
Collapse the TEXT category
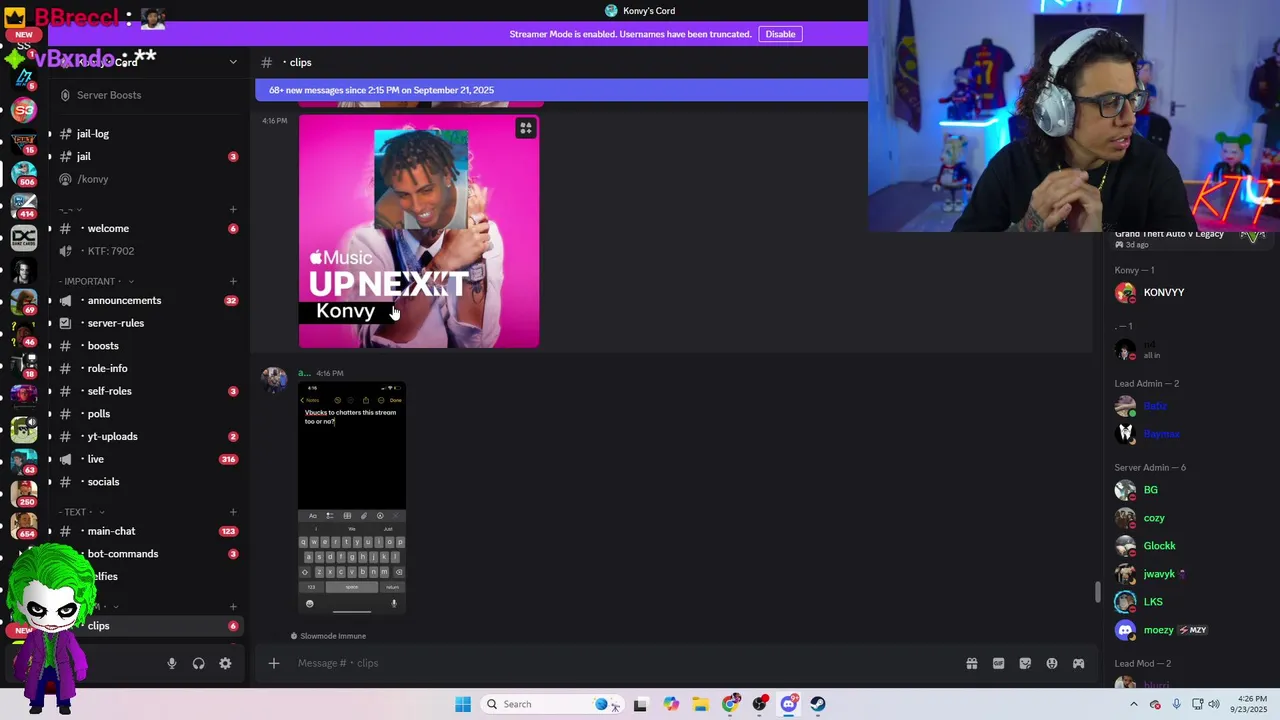point(82,512)
